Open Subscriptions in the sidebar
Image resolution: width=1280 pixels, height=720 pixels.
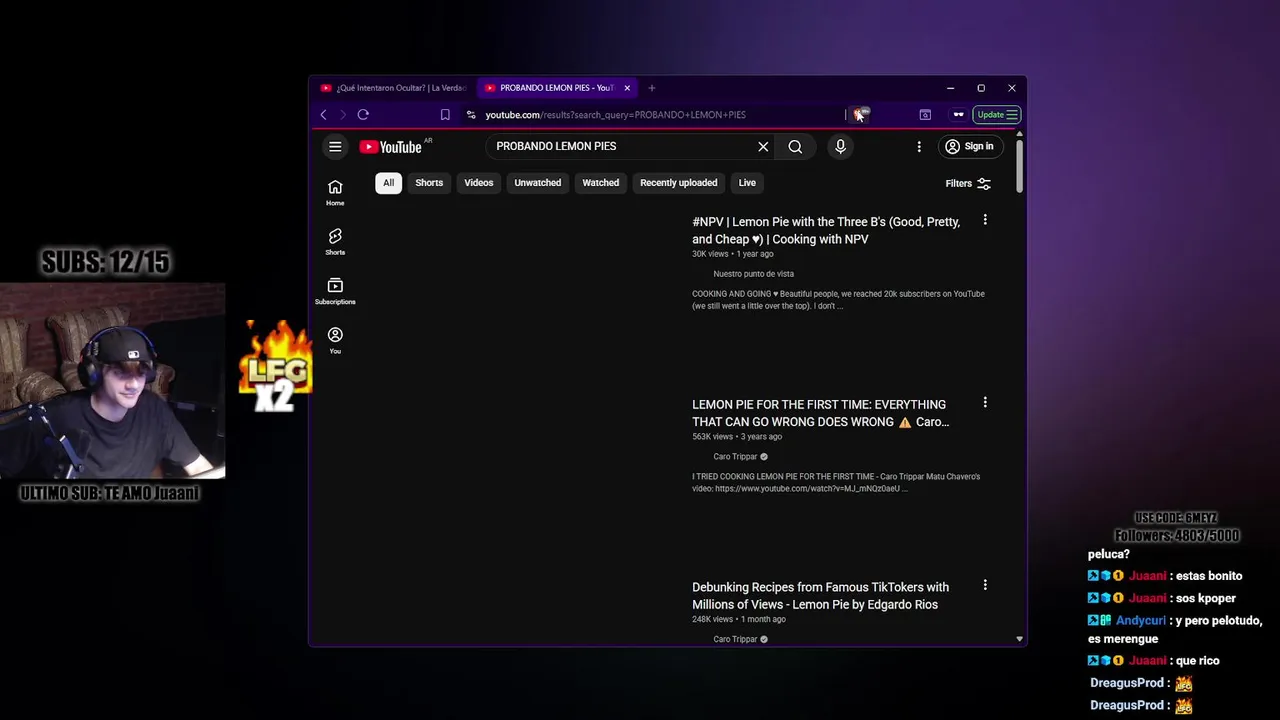coord(335,291)
